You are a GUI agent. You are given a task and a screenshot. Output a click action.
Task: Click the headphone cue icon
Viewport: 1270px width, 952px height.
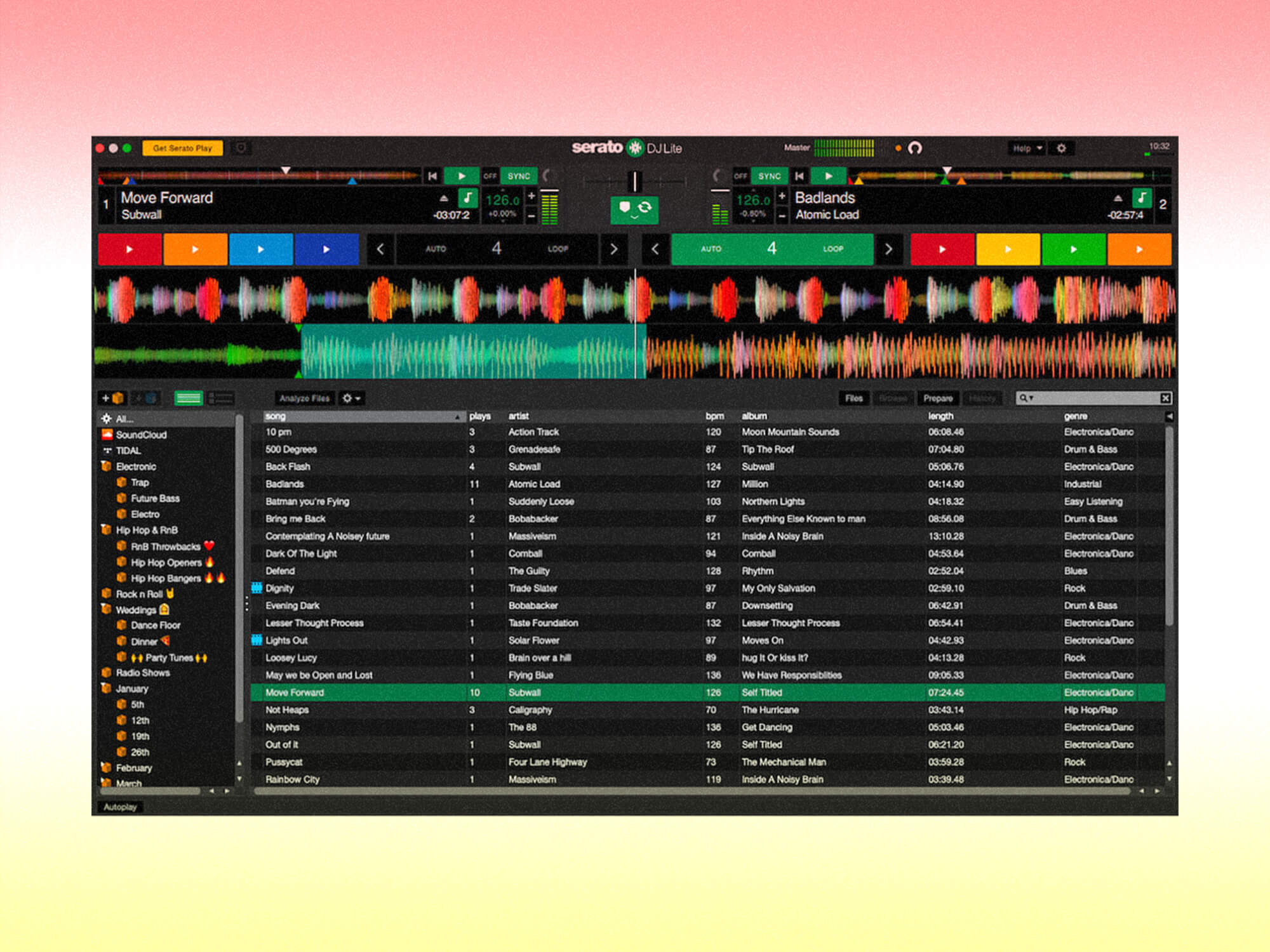(914, 149)
